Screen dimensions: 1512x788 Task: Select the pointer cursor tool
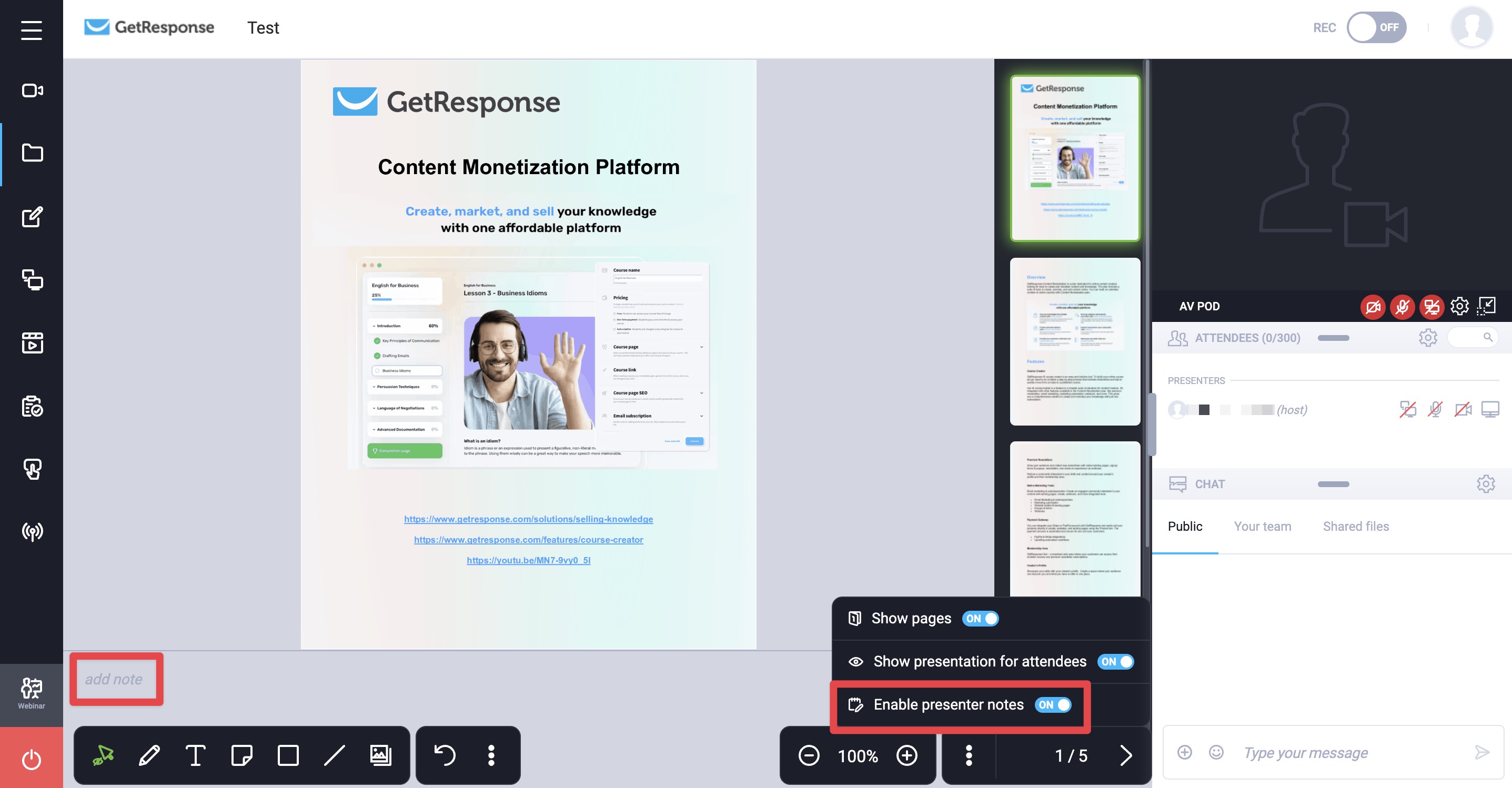103,755
